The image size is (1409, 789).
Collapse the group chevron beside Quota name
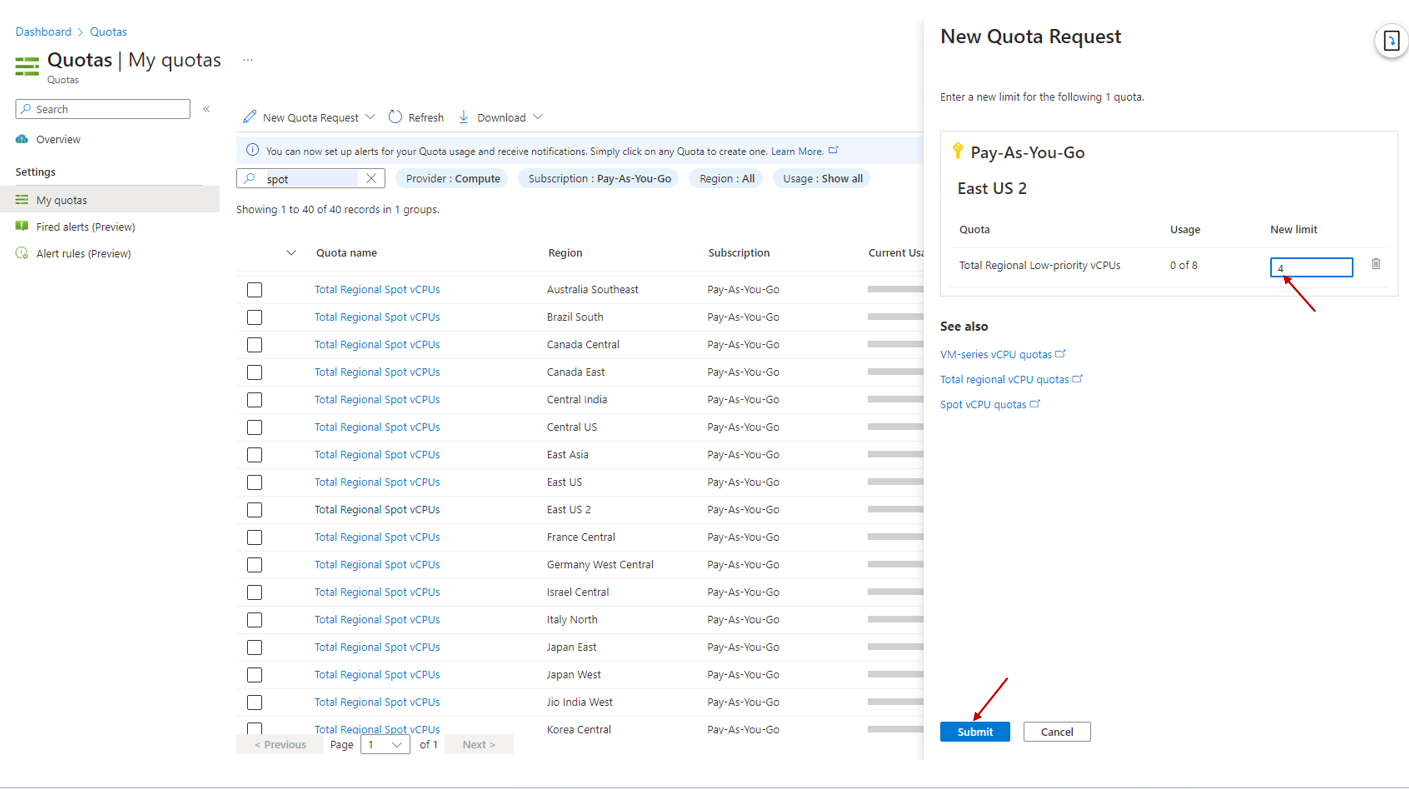291,253
